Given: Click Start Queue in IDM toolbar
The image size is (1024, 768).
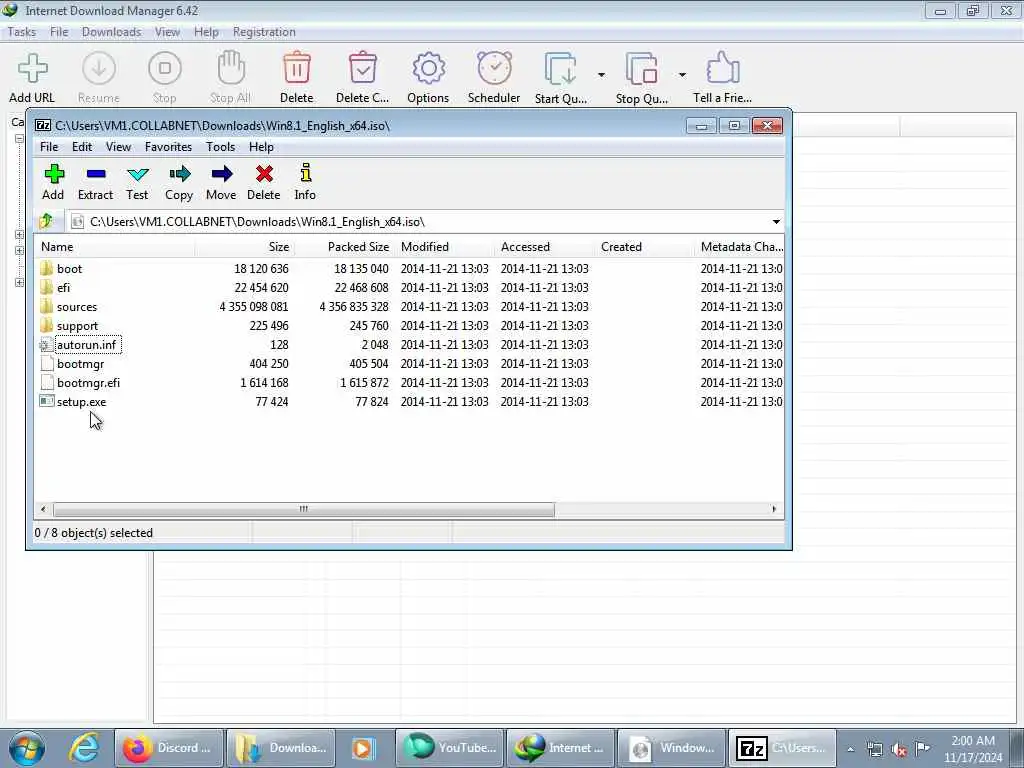Looking at the screenshot, I should (x=561, y=78).
